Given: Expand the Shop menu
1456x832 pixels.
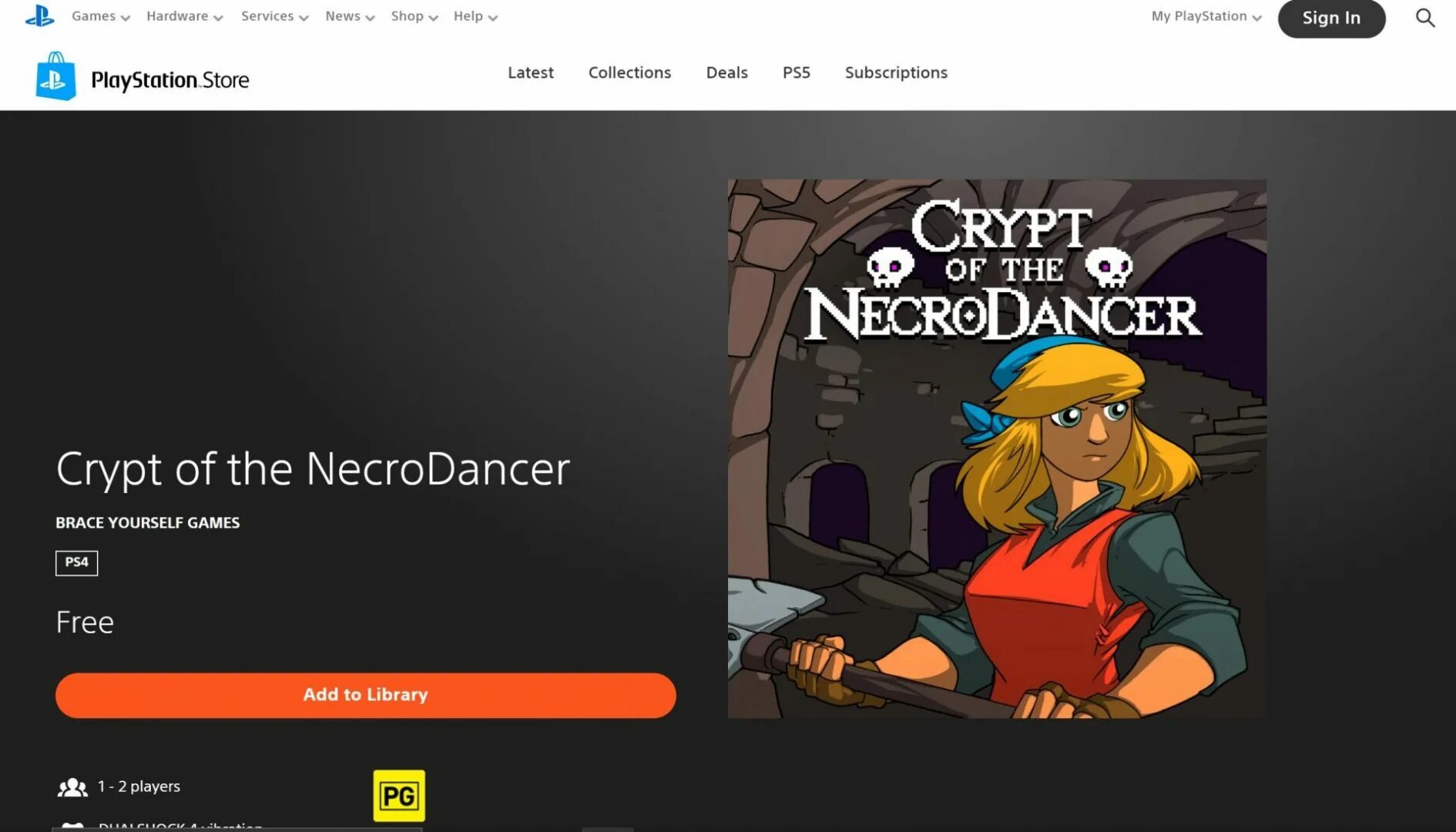Looking at the screenshot, I should click(414, 17).
